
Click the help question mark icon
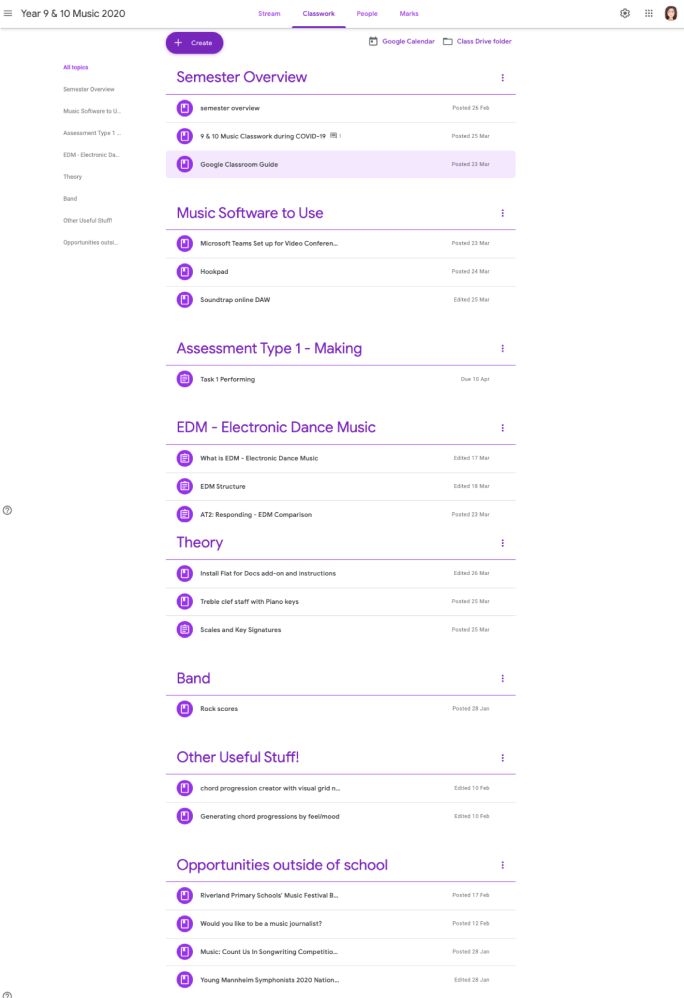tap(8, 510)
